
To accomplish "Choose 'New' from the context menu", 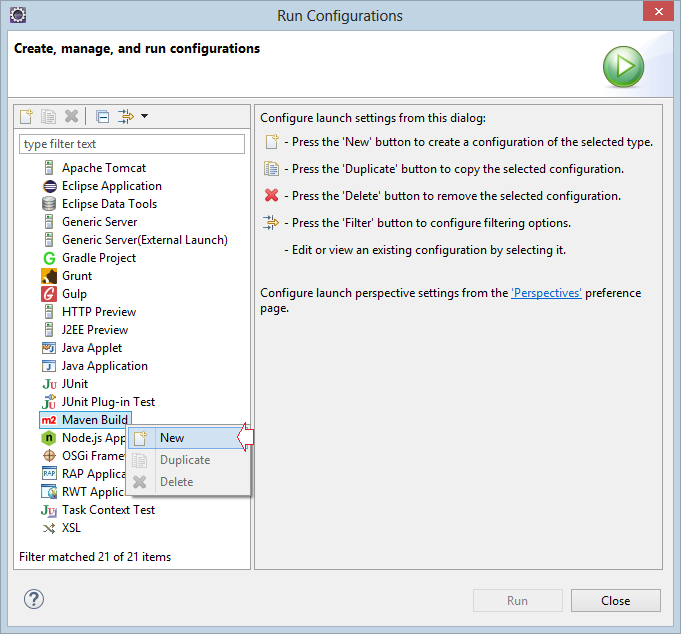I will point(188,438).
